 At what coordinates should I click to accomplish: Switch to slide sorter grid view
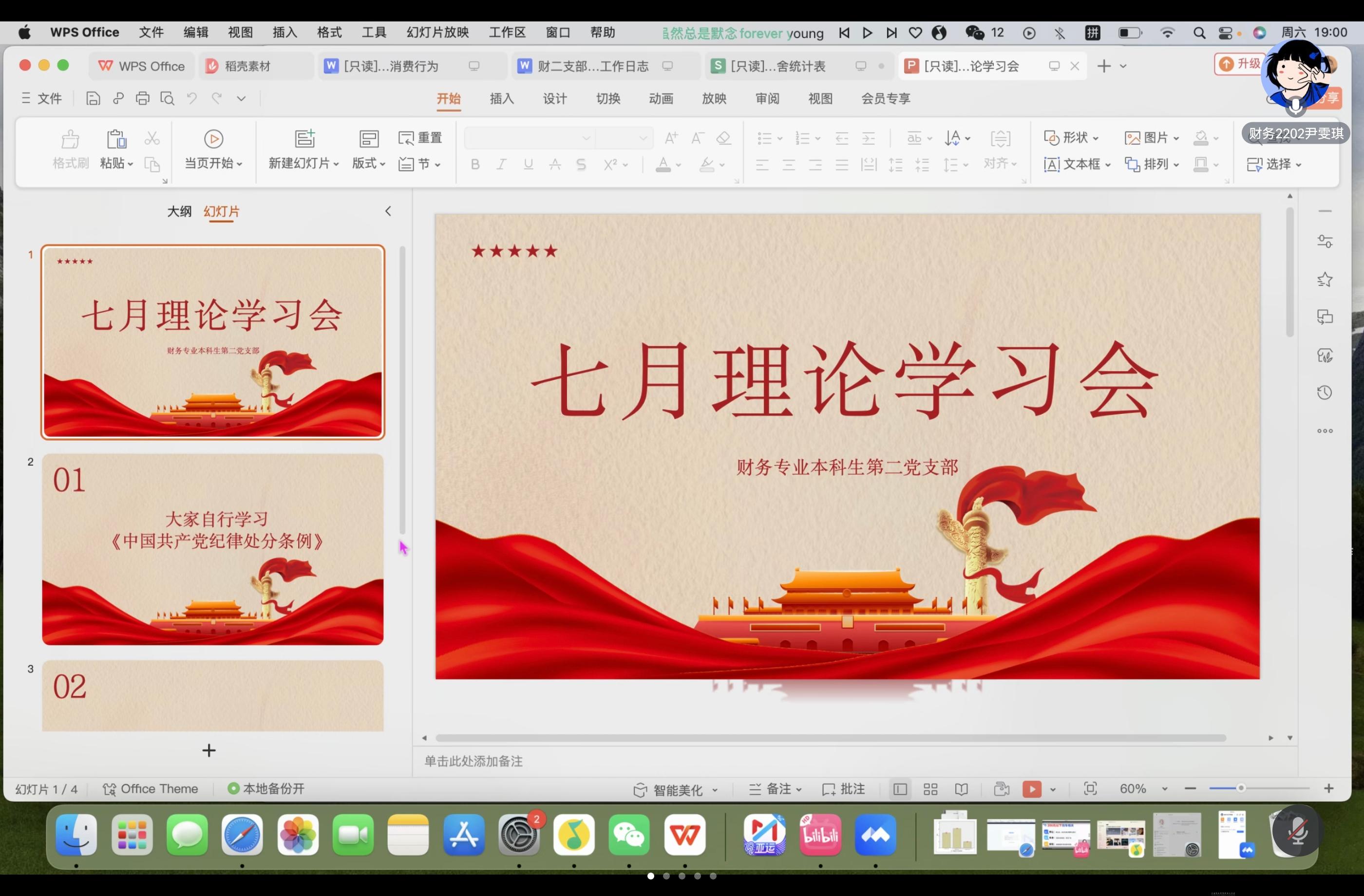click(x=931, y=789)
